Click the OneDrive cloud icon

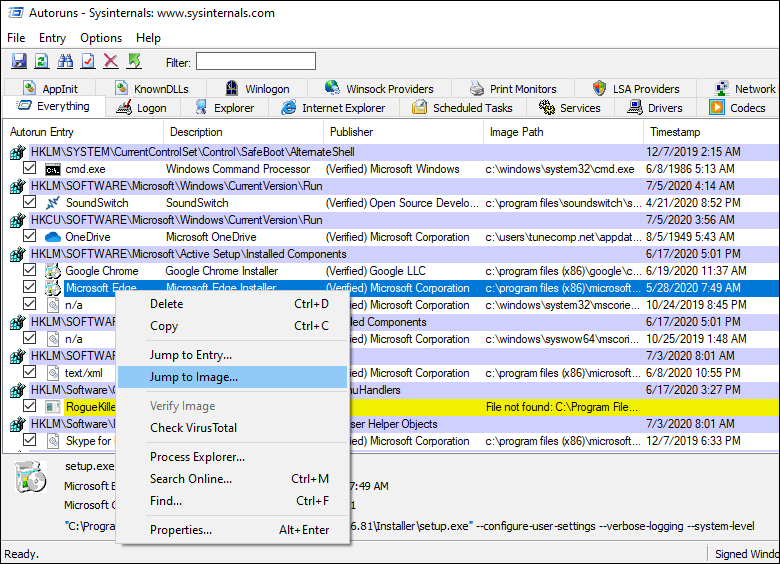(53, 237)
